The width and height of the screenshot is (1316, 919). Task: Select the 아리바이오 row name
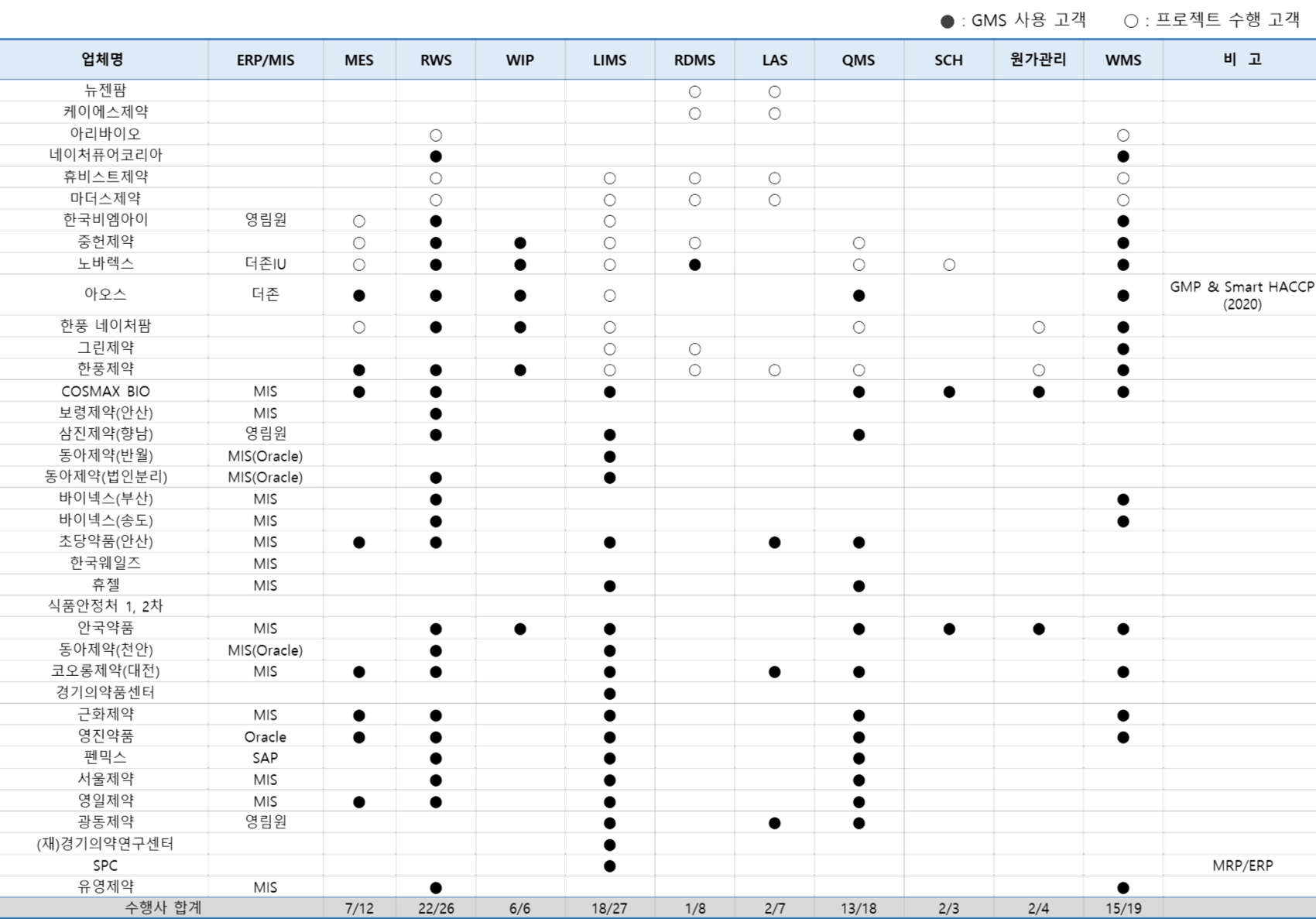coord(105,134)
